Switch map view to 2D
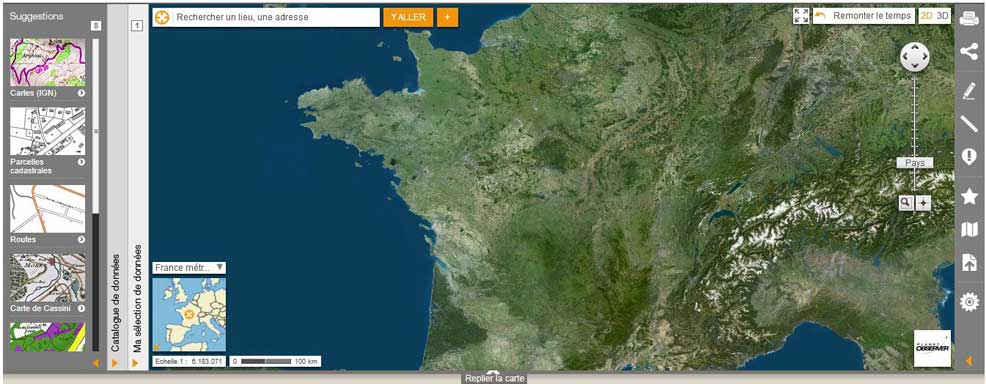Screen dimensions: 986x384 (x=927, y=16)
